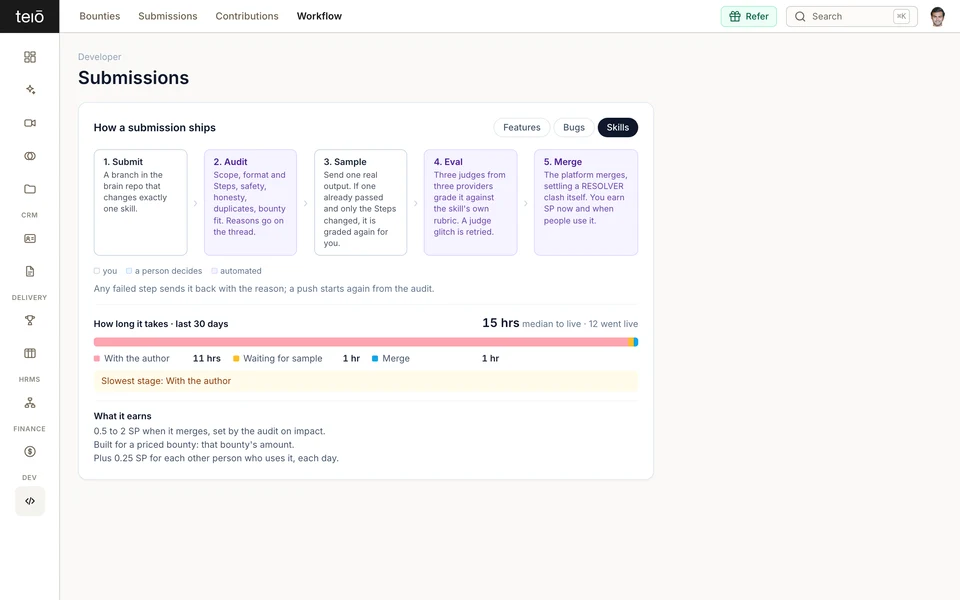Click the '11 hrs' author duration

[206, 358]
